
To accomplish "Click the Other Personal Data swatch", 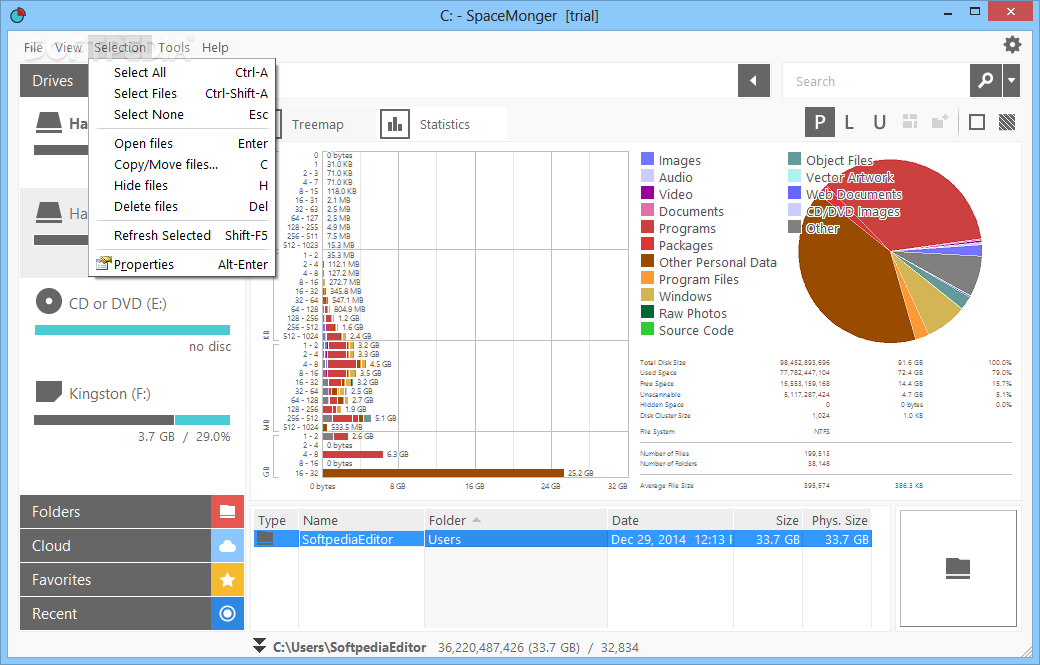I will (x=647, y=261).
